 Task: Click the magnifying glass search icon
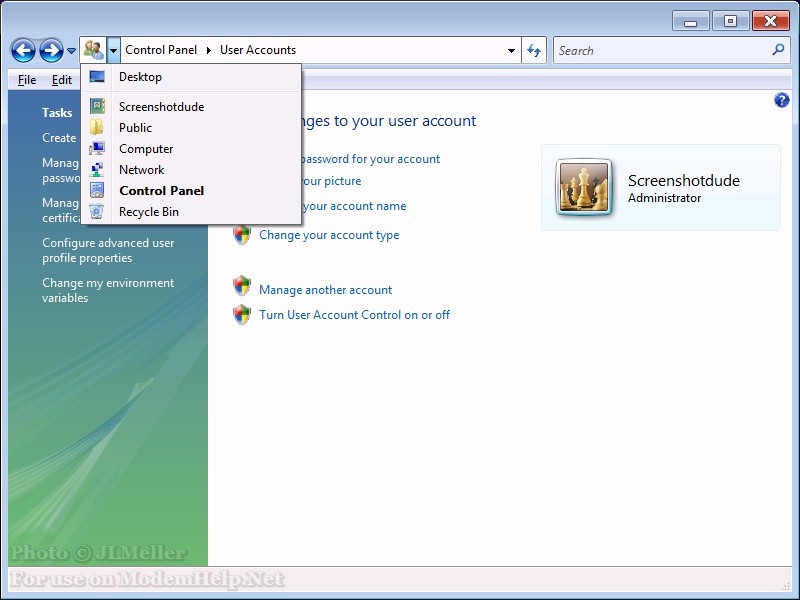coord(778,50)
